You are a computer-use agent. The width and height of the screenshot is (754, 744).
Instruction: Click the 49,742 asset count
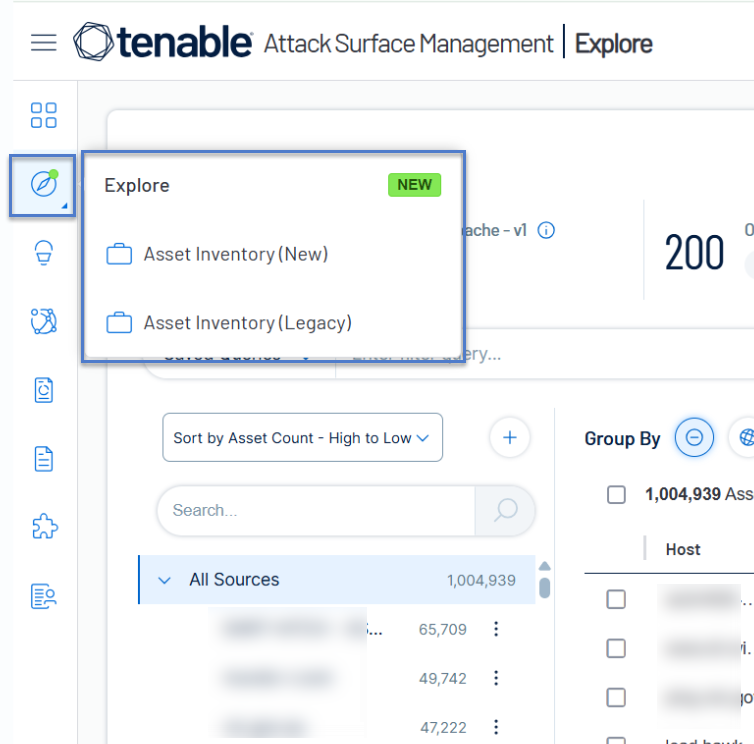[442, 679]
